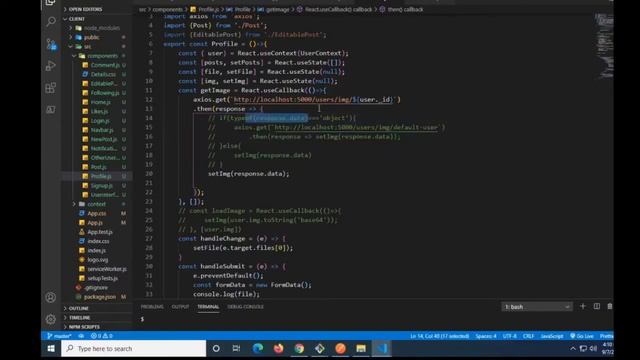Open Navbar.js in the explorer
640x360 pixels.
coord(102,130)
